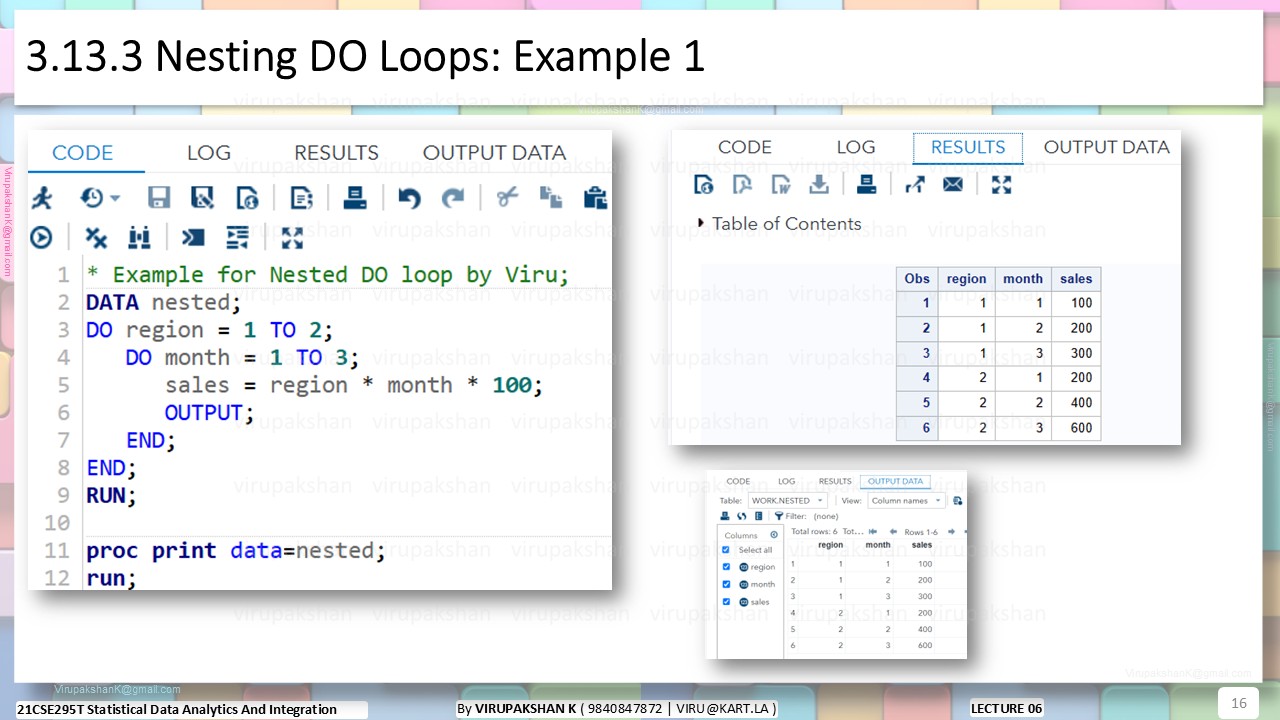Select the RESULTS tab in results panel

tap(968, 147)
